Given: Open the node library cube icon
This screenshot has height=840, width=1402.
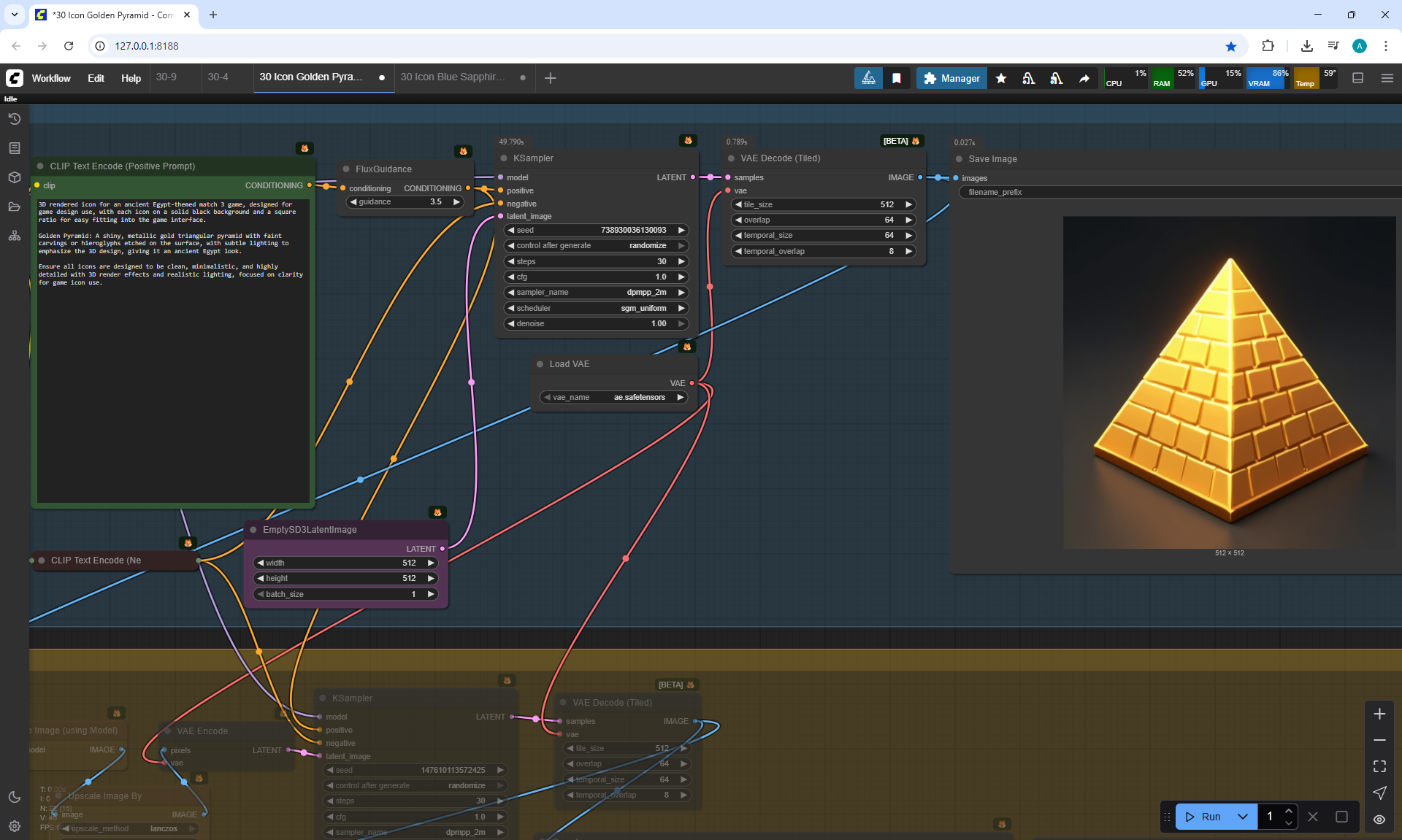Looking at the screenshot, I should click(14, 177).
